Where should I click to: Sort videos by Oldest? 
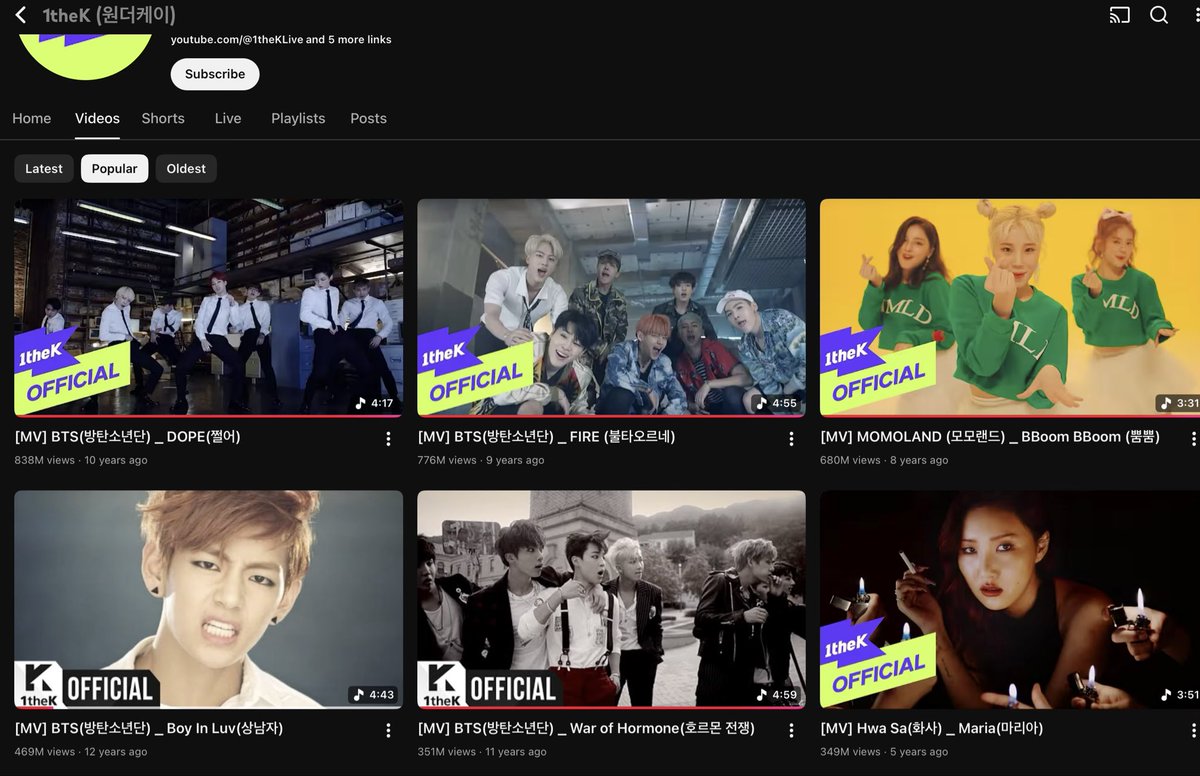(186, 168)
